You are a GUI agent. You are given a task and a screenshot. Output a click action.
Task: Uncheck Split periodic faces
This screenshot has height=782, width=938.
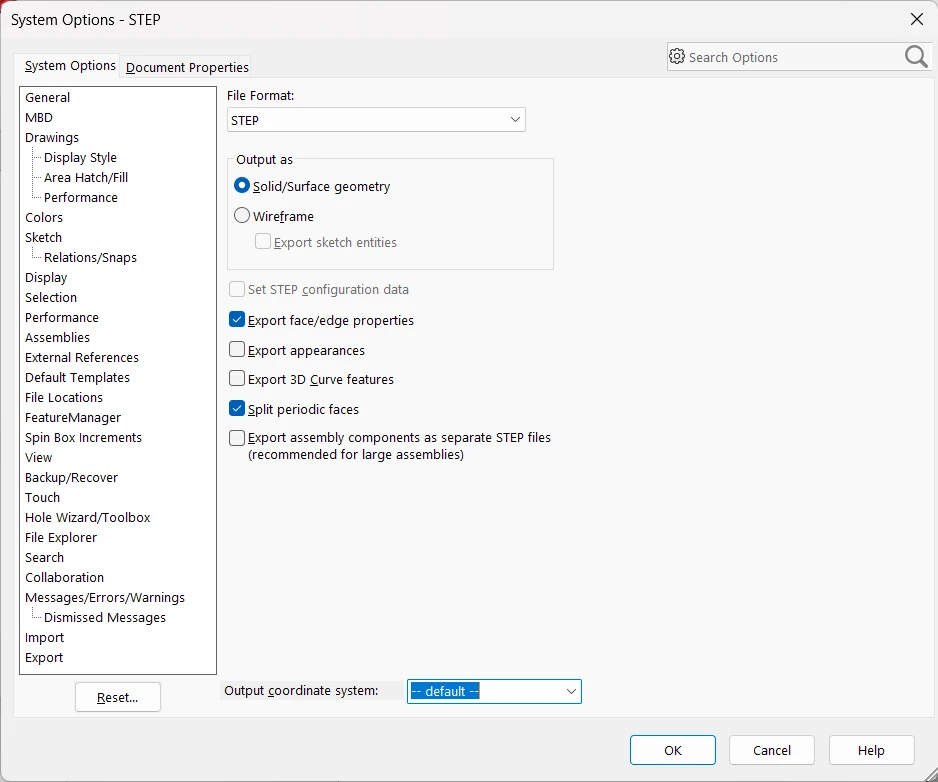(237, 409)
